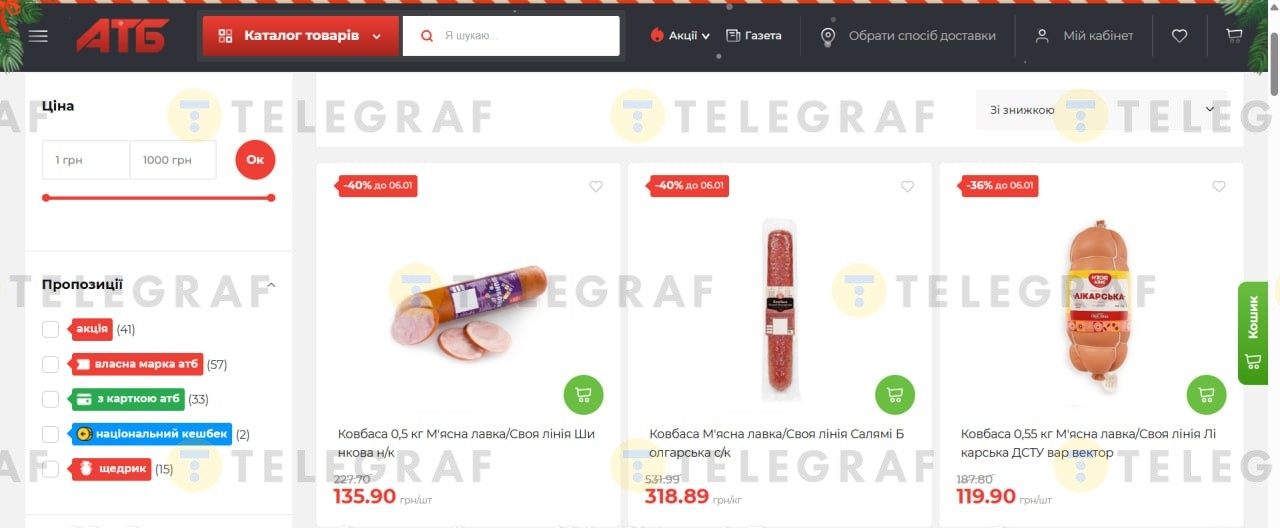The width and height of the screenshot is (1280, 528).
Task: Open the shopping cart icon in header
Action: point(1235,36)
